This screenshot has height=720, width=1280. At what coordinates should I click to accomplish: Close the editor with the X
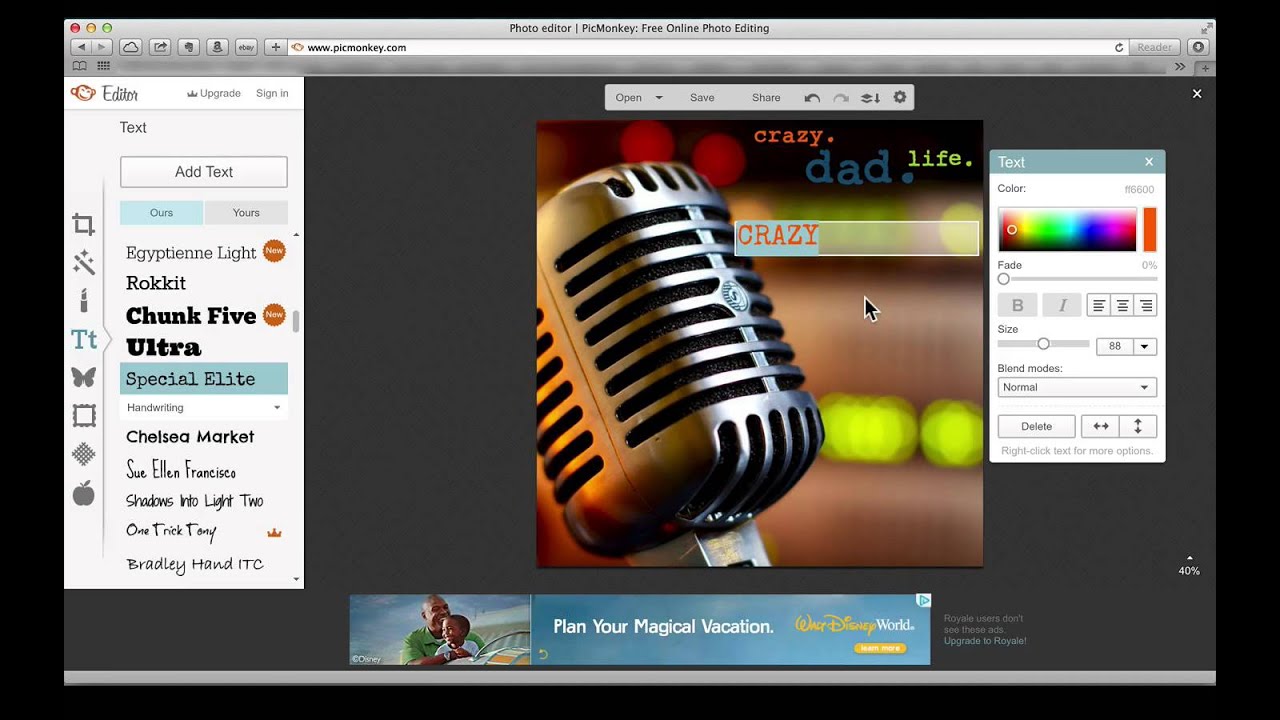point(1197,94)
